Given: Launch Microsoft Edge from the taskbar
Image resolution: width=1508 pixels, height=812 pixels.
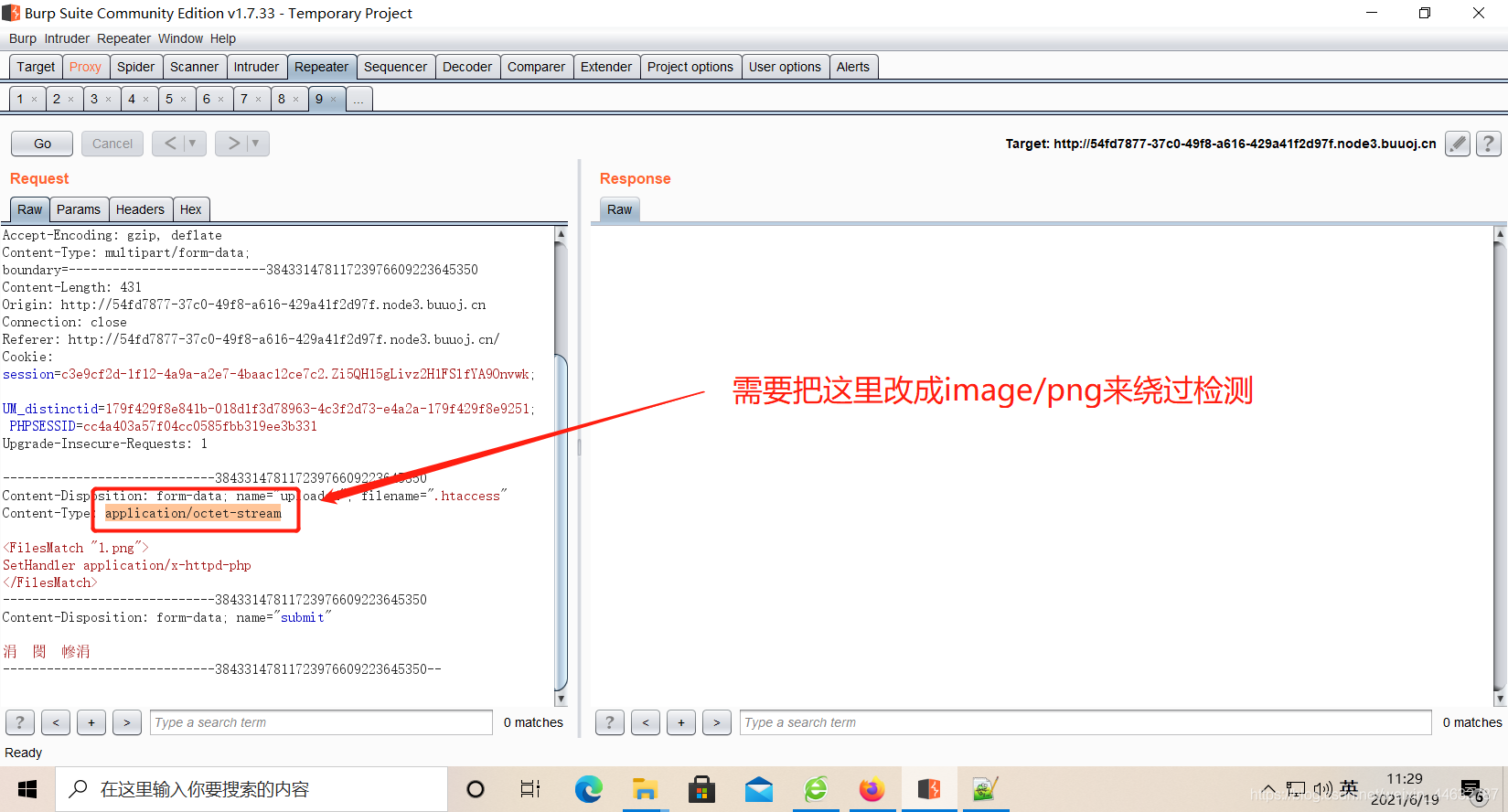Looking at the screenshot, I should pos(588,789).
